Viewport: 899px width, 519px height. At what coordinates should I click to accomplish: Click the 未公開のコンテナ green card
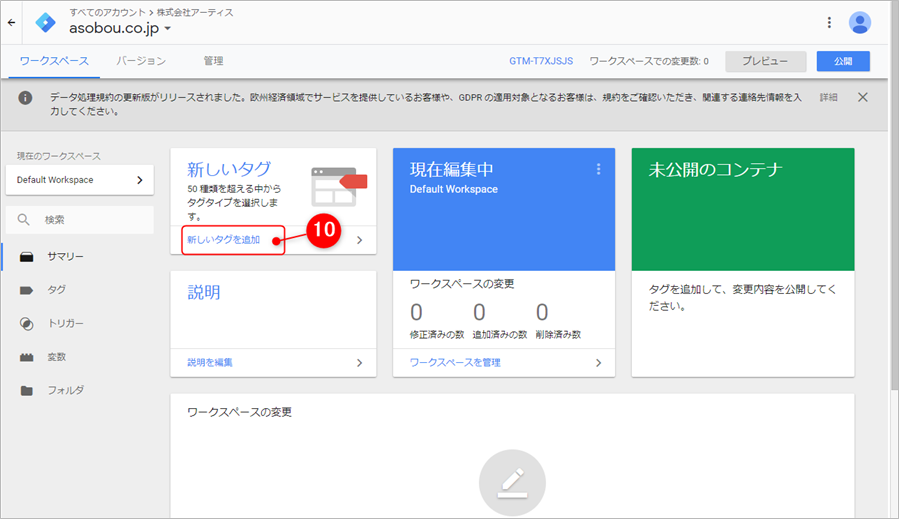click(x=743, y=209)
